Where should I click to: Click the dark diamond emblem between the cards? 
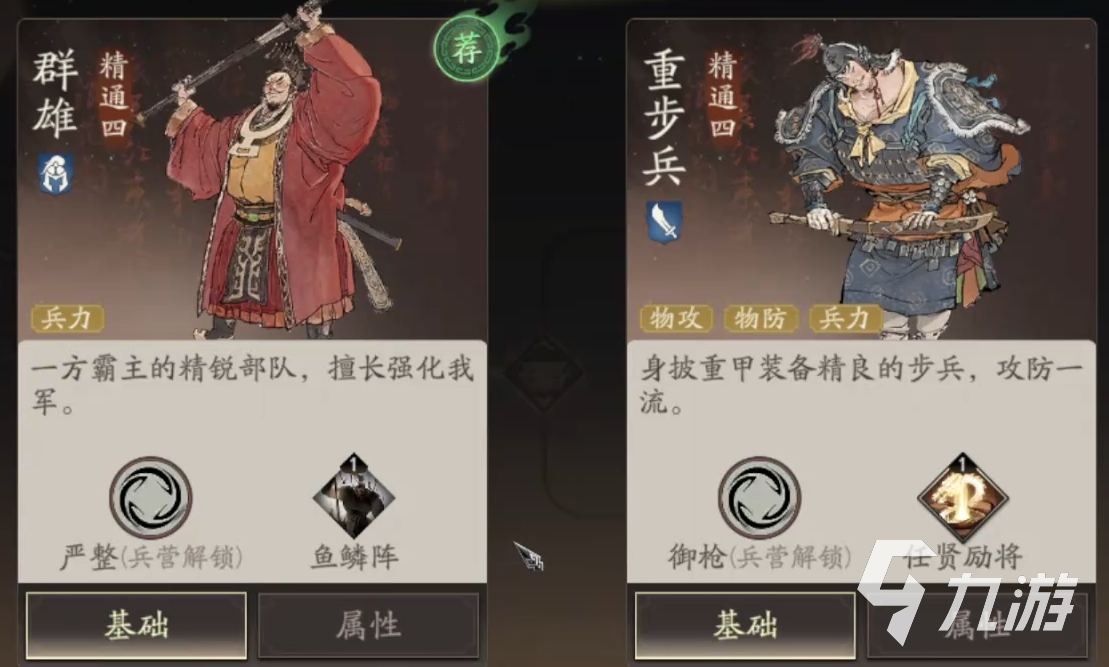click(x=543, y=373)
